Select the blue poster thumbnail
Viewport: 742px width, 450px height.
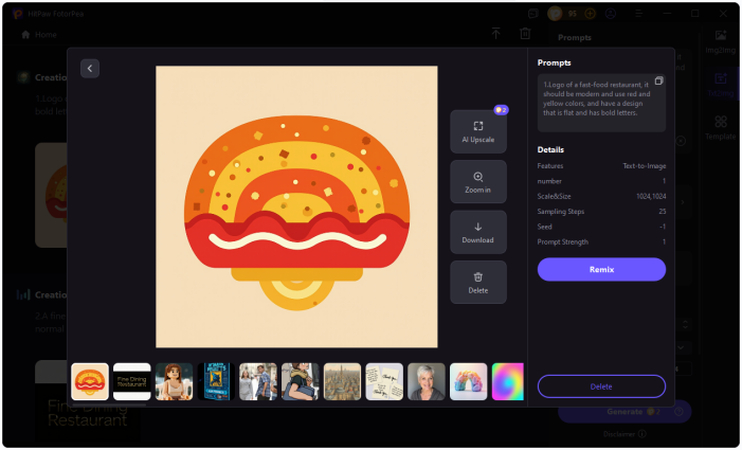(216, 381)
